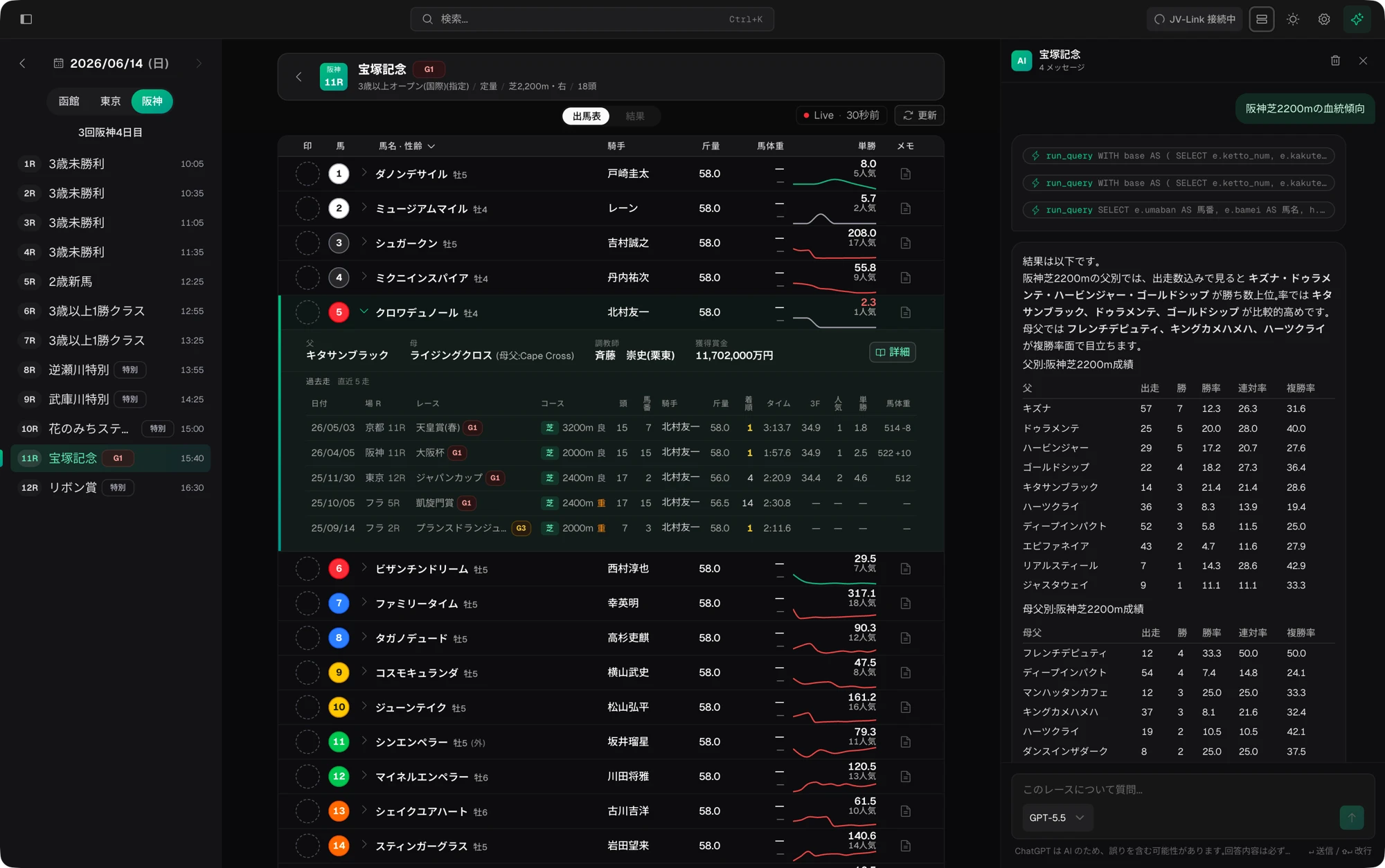The width and height of the screenshot is (1385, 868).
Task: Select the 東京 racecourse tab
Action: (x=110, y=101)
